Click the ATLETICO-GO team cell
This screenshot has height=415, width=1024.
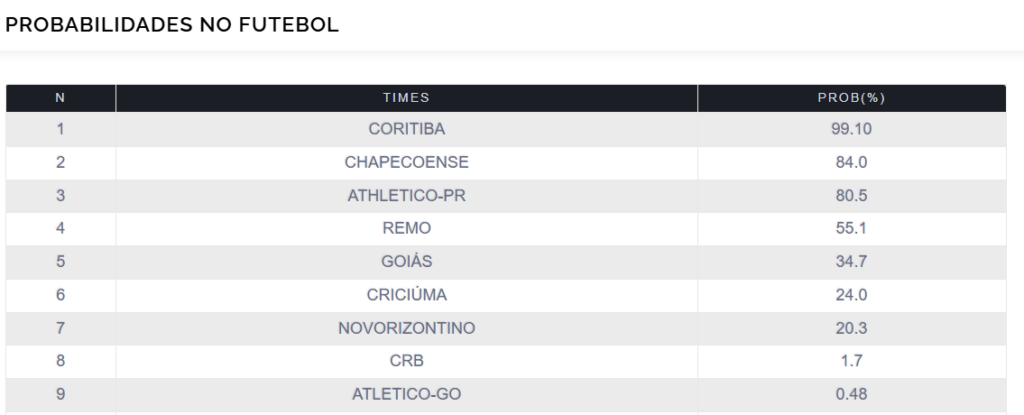click(406, 394)
